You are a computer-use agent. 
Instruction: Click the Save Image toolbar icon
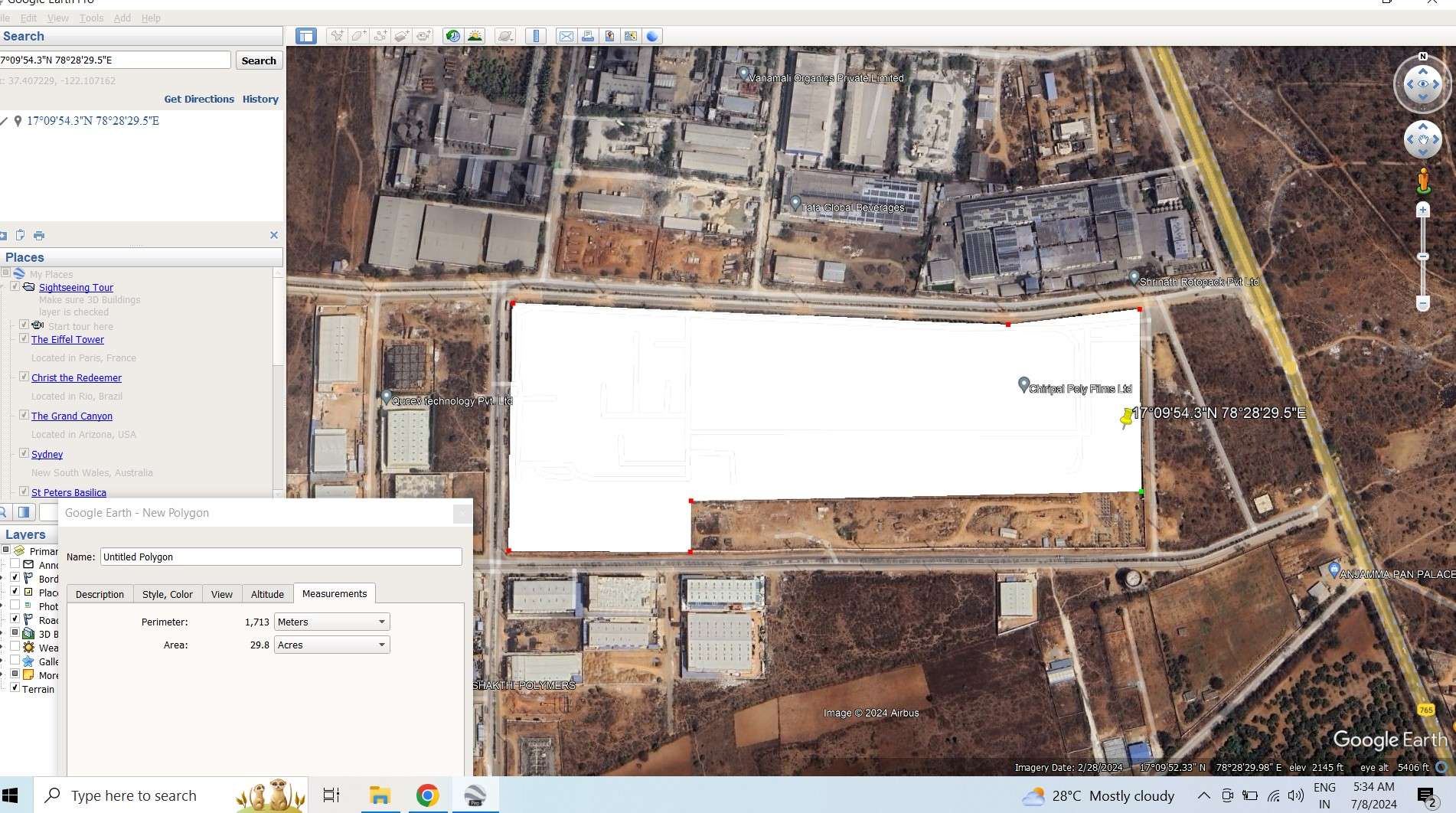point(630,36)
